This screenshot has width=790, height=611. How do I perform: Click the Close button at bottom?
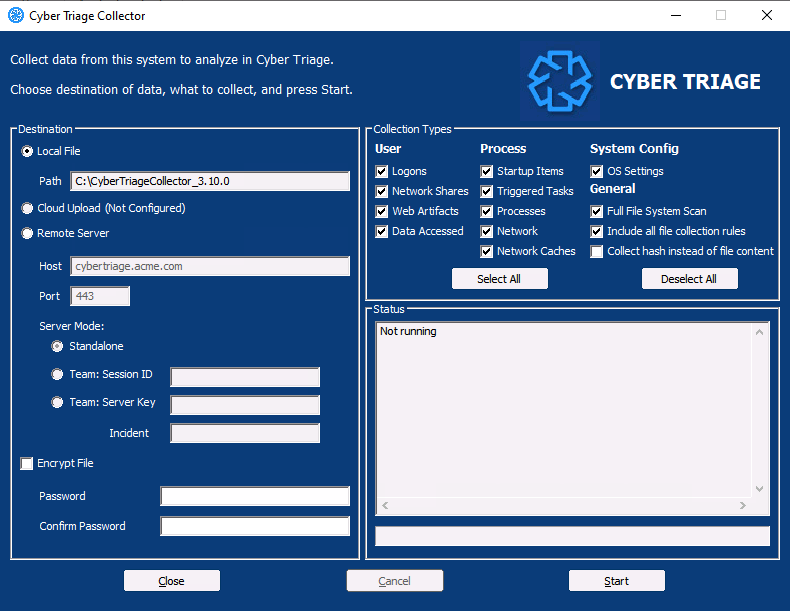point(172,581)
